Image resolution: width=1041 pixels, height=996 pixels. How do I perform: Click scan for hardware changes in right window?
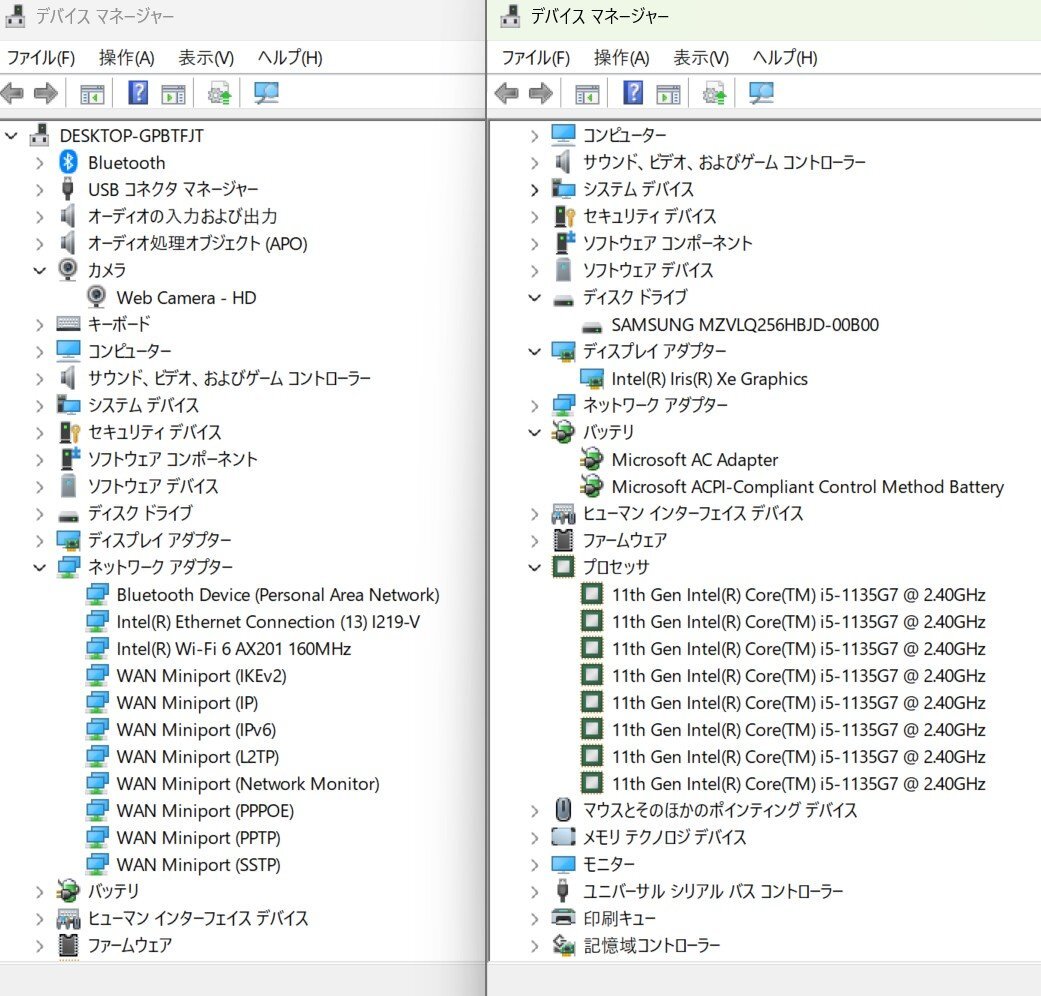[x=761, y=93]
